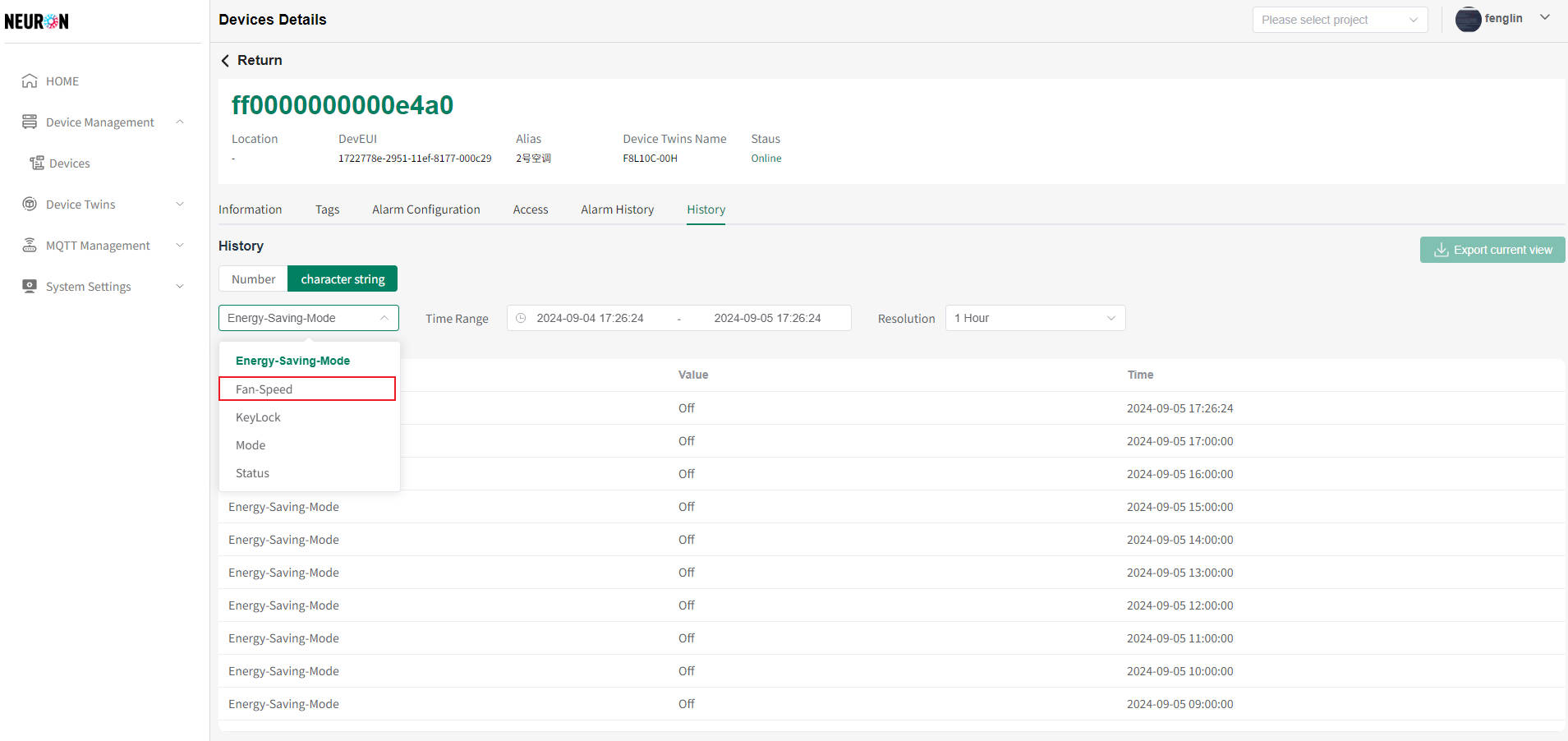Switch to the Information tab
This screenshot has height=741, width=1568.
pyautogui.click(x=250, y=209)
